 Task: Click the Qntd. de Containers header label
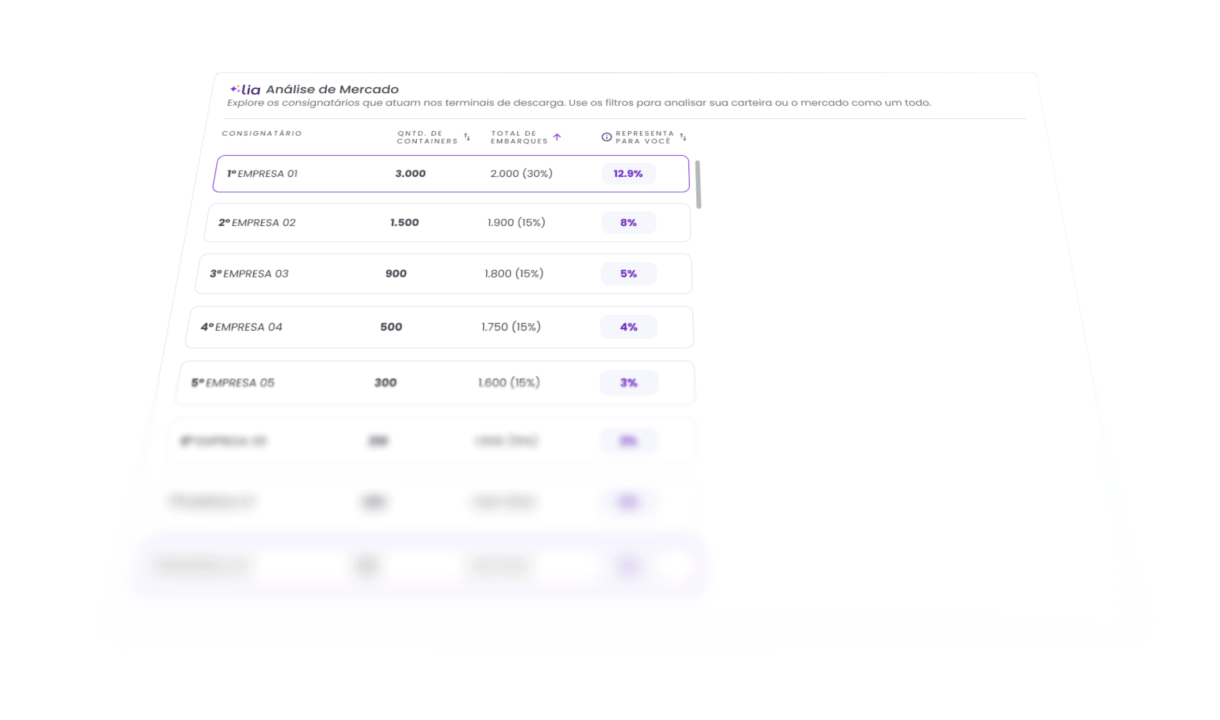click(427, 137)
